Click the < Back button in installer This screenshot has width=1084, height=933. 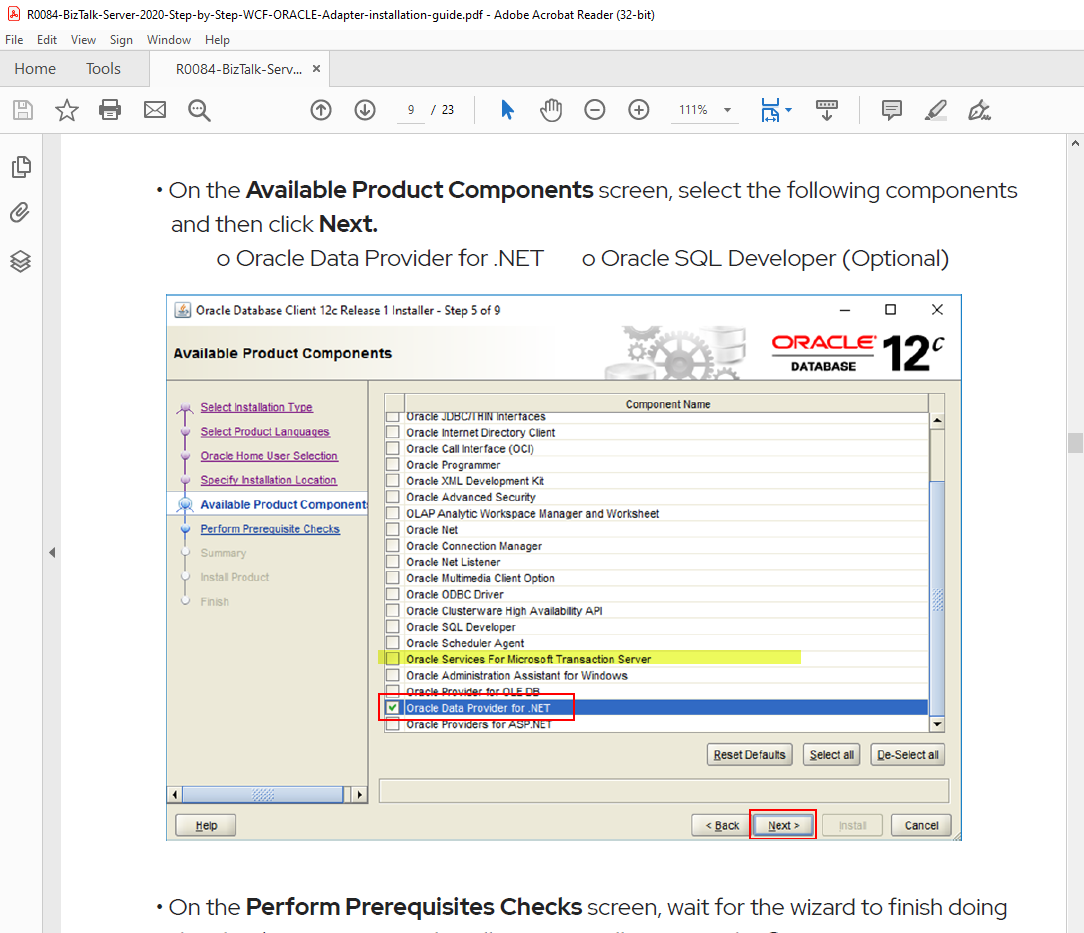[x=722, y=825]
